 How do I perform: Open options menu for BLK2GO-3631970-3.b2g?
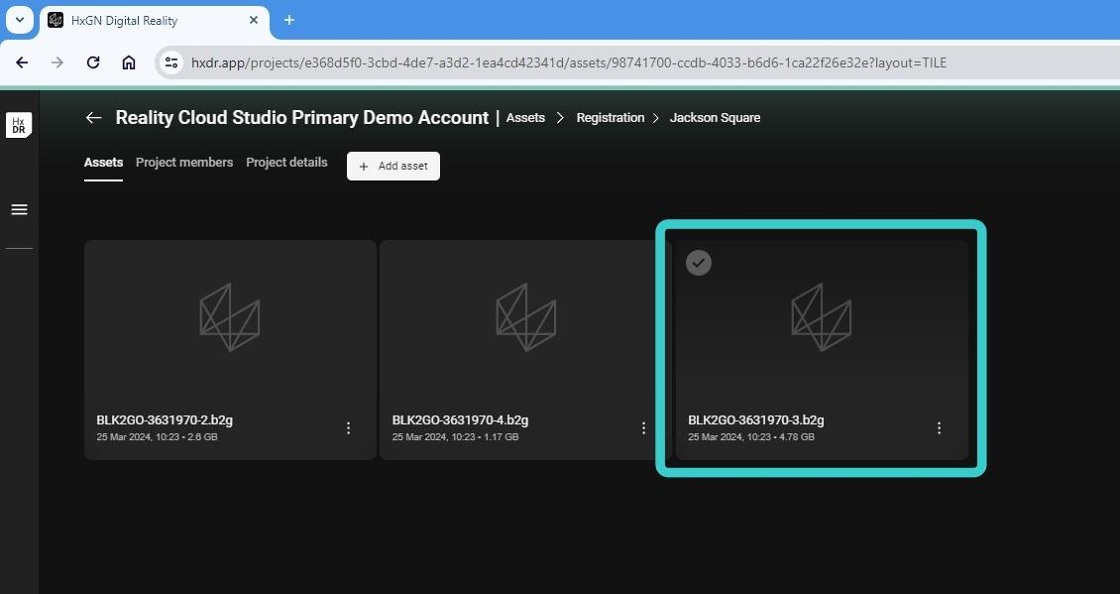pyautogui.click(x=939, y=428)
